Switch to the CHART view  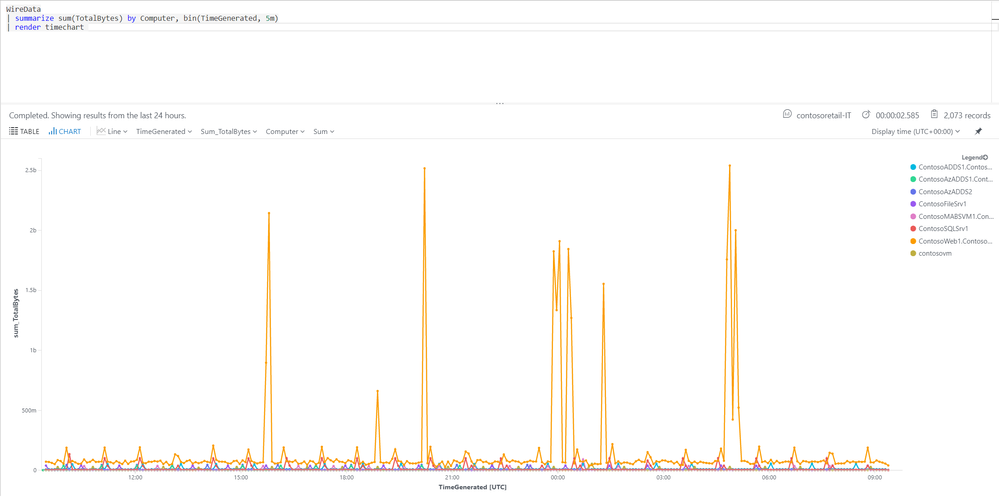(65, 131)
